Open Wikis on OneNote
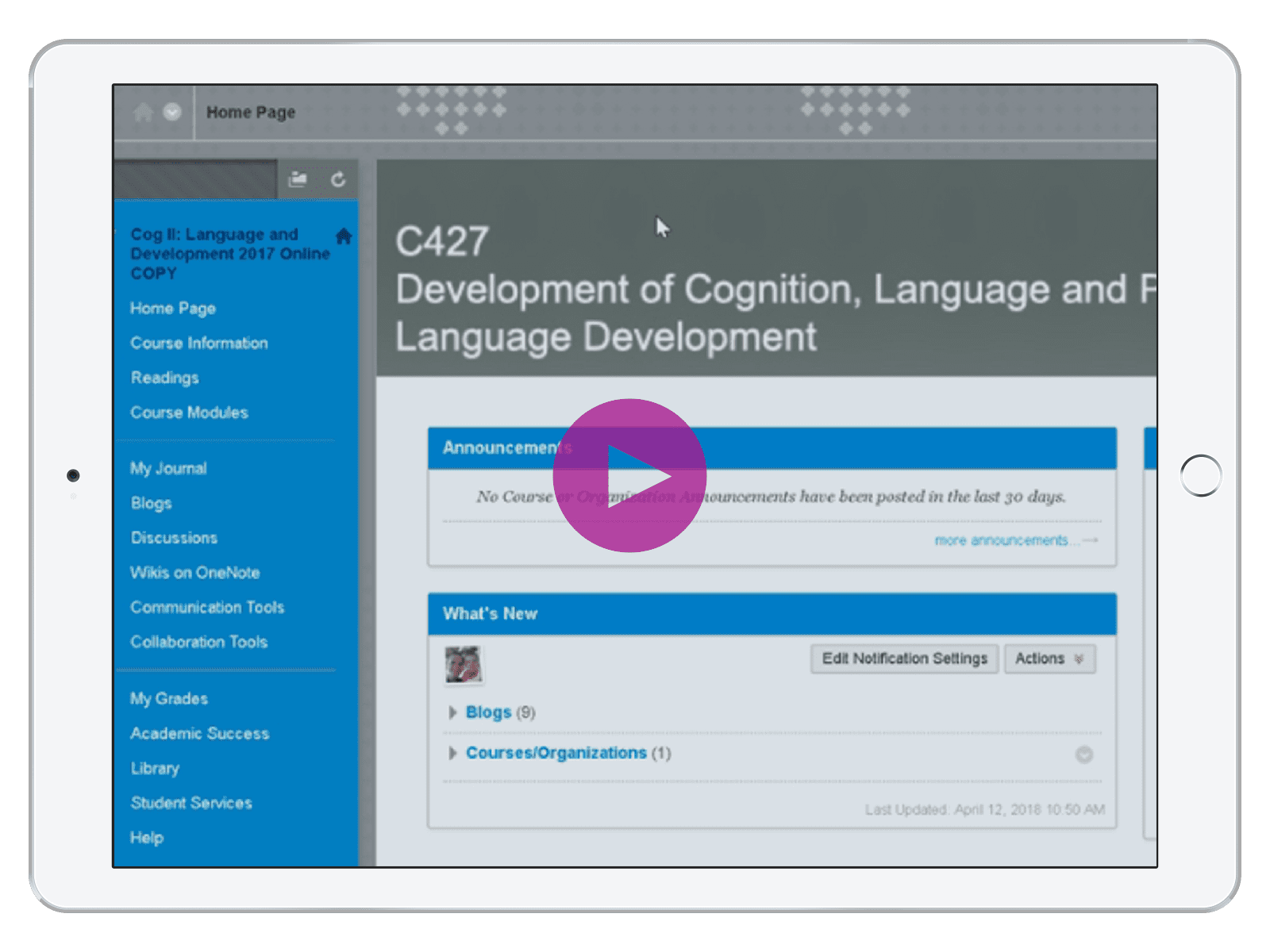This screenshot has width=1270, height=952. [x=195, y=573]
